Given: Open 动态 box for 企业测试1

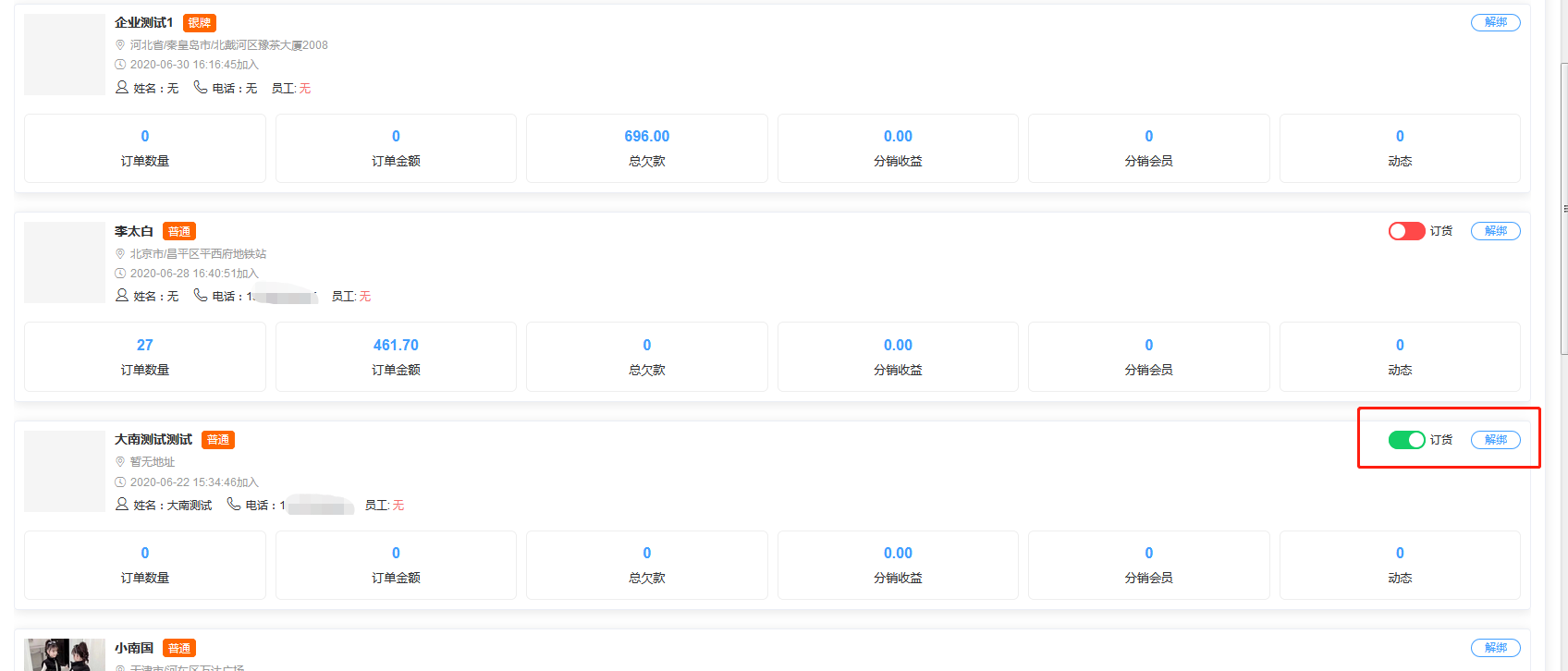Looking at the screenshot, I should coord(1400,148).
